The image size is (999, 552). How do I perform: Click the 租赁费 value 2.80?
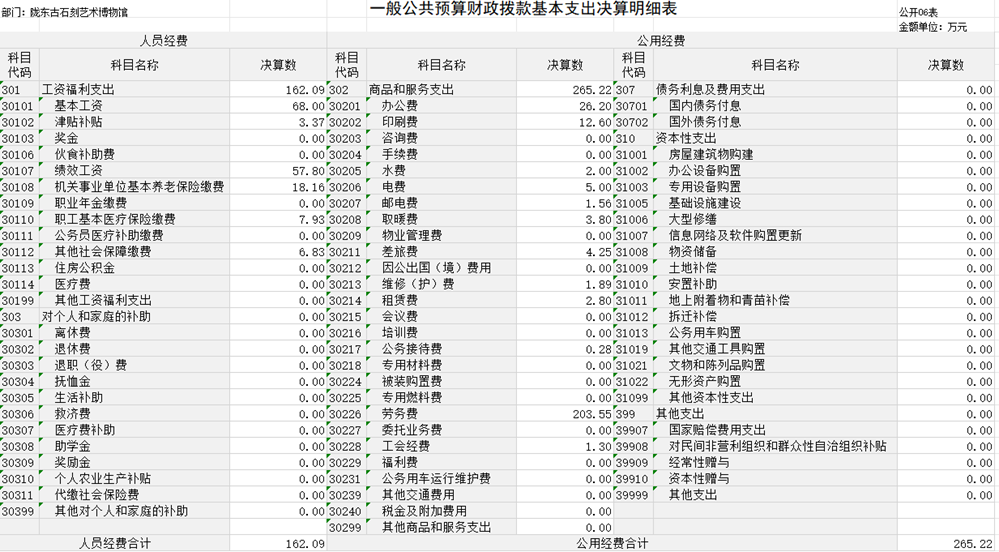point(564,301)
